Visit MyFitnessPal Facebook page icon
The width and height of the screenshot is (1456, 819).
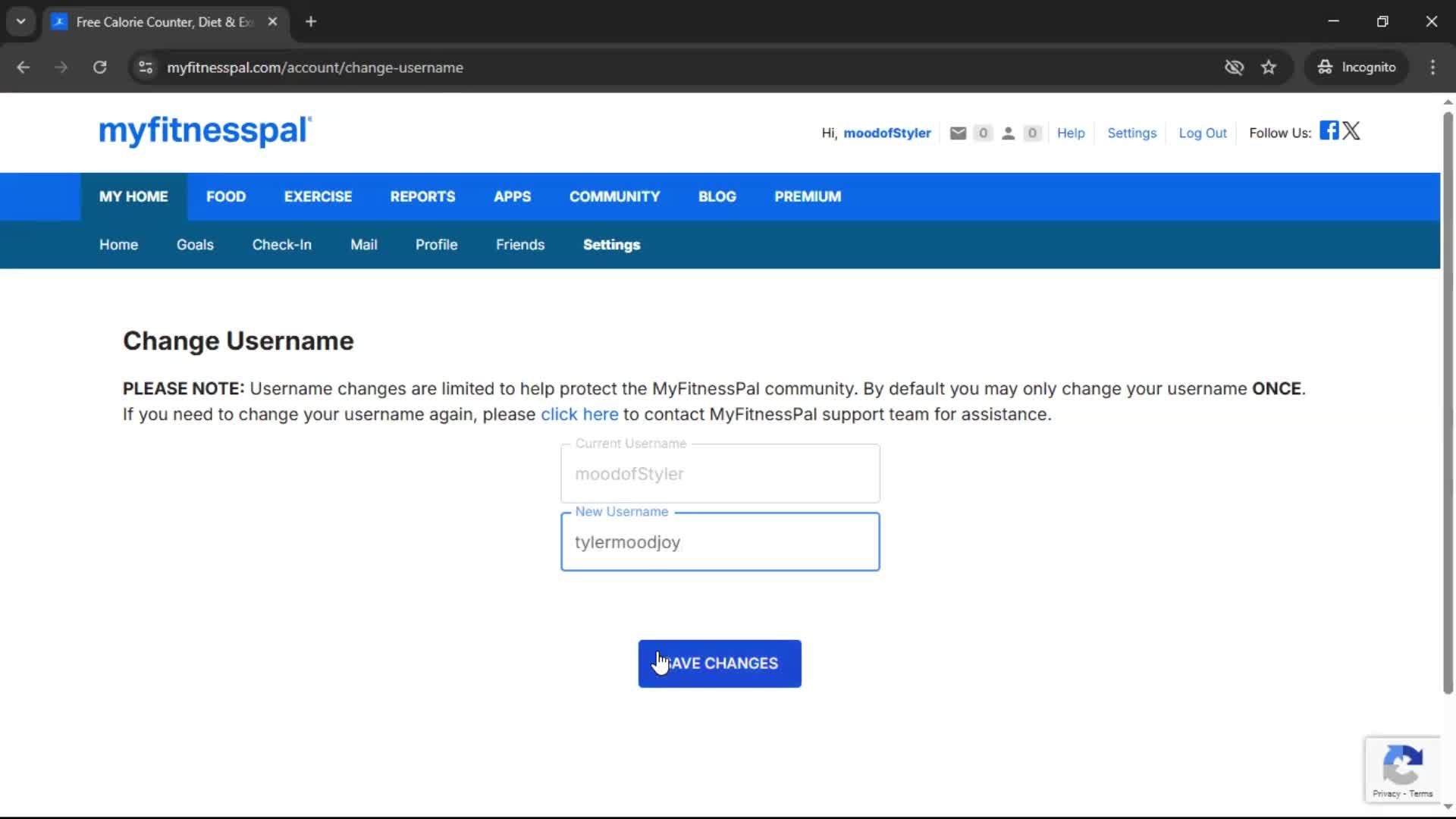pyautogui.click(x=1329, y=130)
